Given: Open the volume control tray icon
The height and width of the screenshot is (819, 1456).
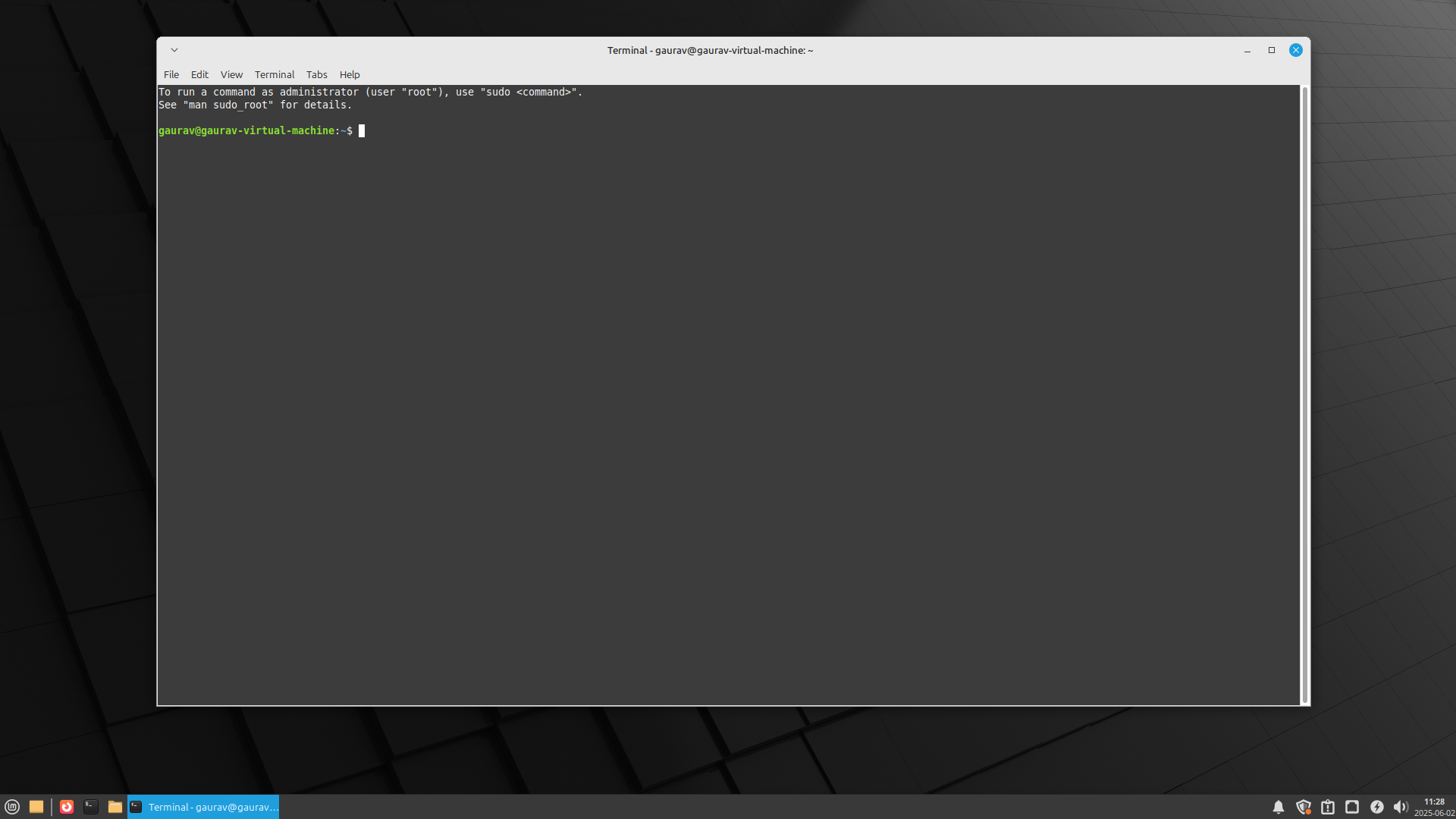Looking at the screenshot, I should click(x=1401, y=807).
